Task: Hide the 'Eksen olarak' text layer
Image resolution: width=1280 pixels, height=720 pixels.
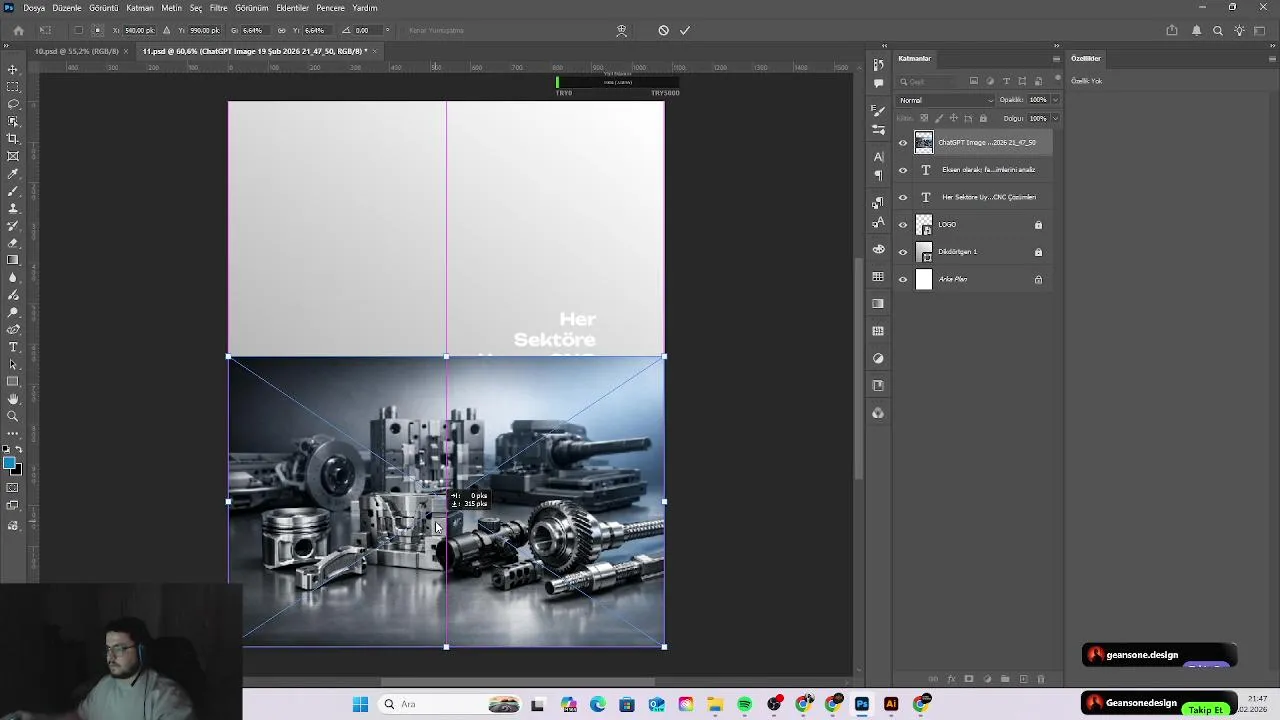Action: [x=903, y=170]
